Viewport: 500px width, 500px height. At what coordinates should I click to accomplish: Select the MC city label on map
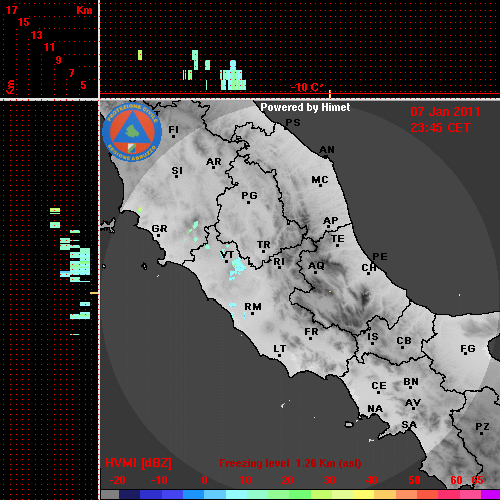tap(320, 180)
